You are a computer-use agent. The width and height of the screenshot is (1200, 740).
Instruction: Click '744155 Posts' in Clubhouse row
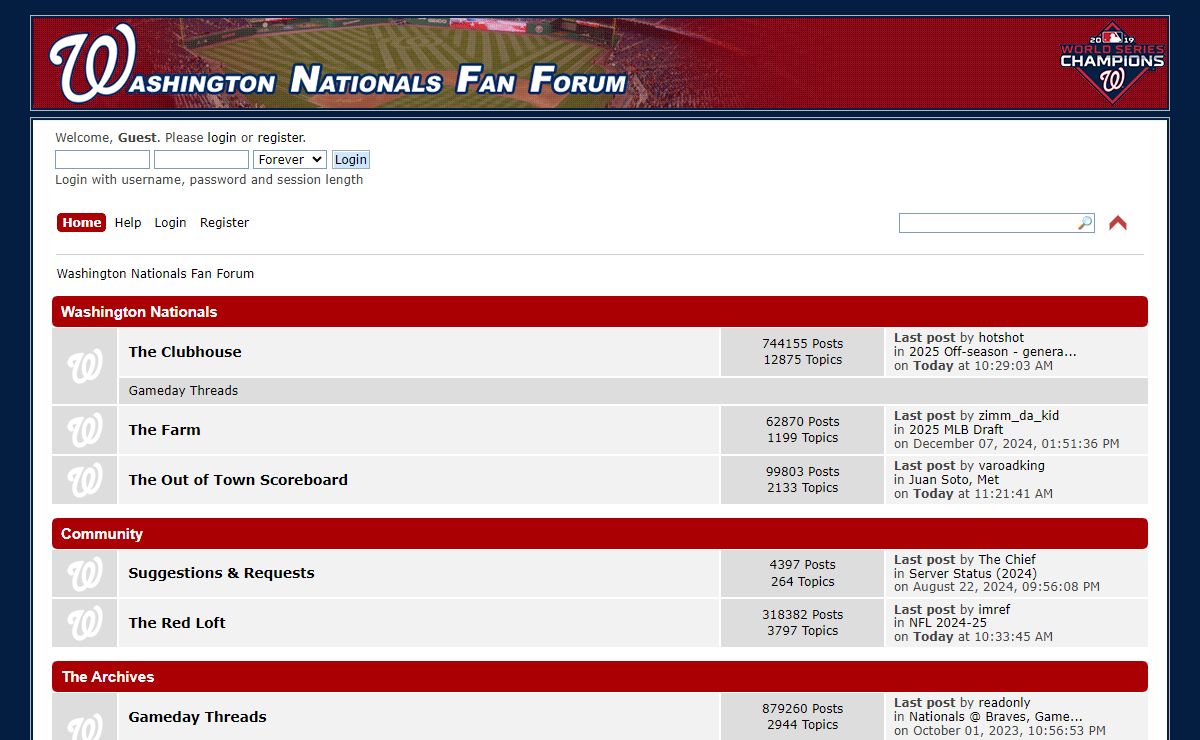802,344
